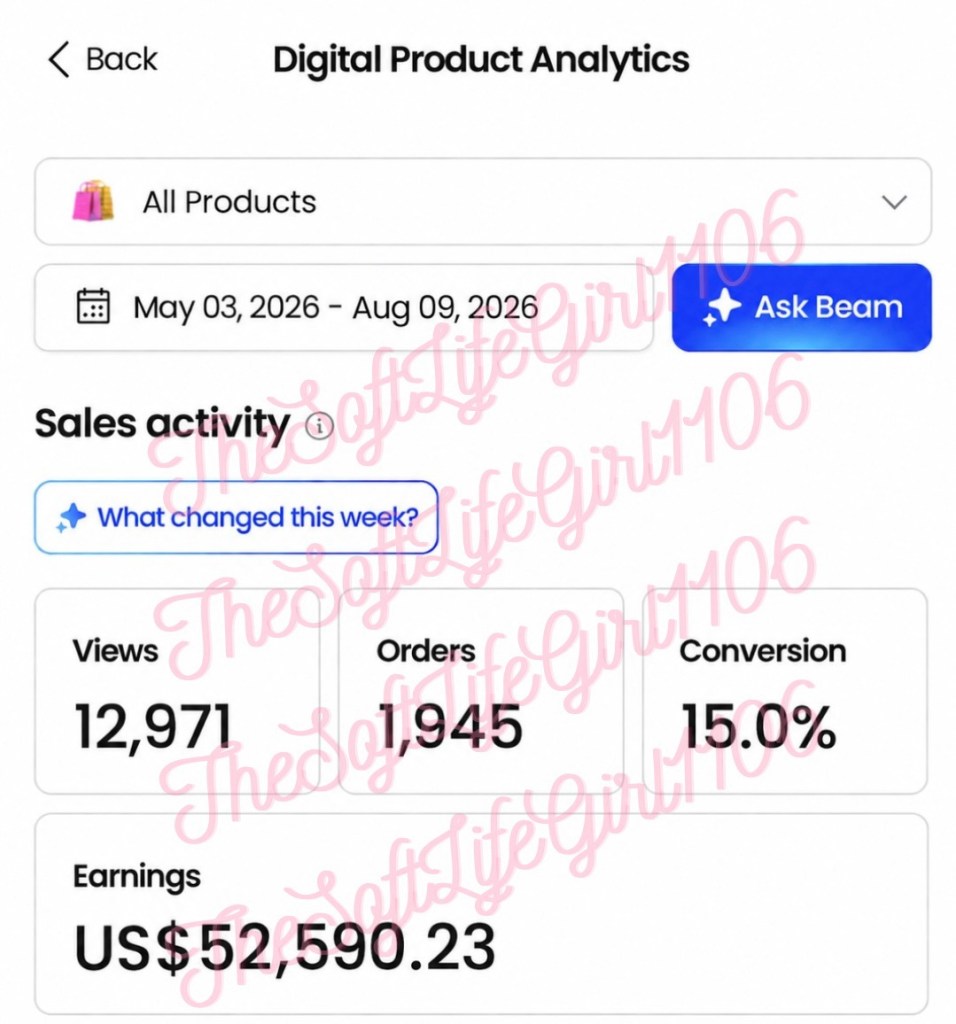Tap the Back text label

(x=121, y=60)
